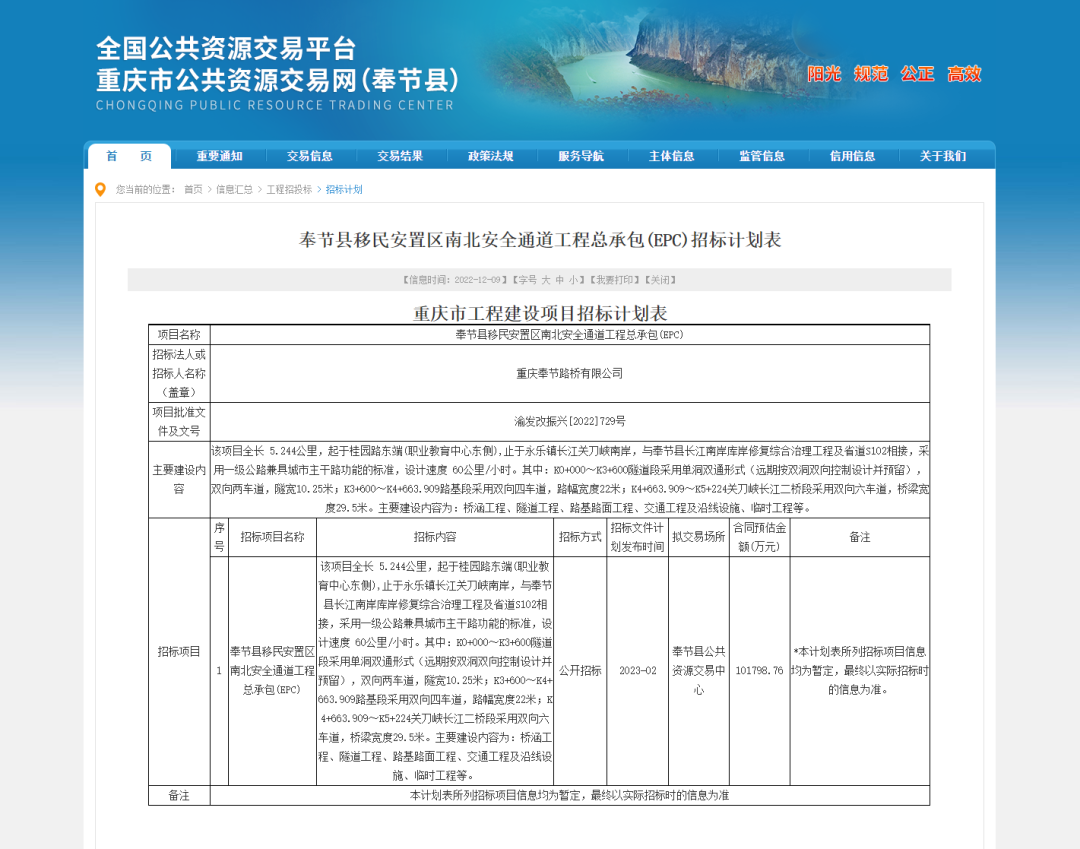Click the 招标计划 breadcrumb link
This screenshot has height=849, width=1080.
(344, 189)
